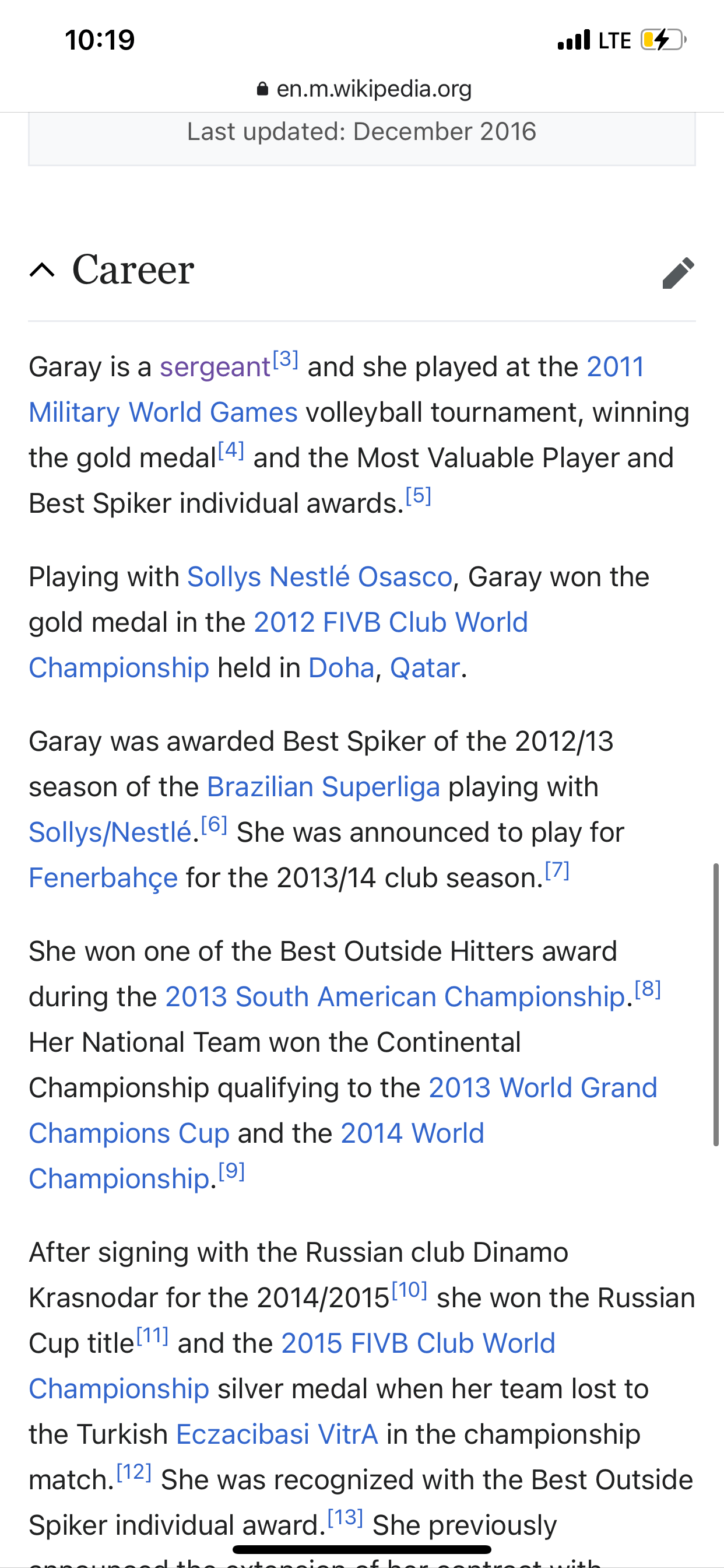Tap citation reference [10]

pyautogui.click(x=409, y=1290)
